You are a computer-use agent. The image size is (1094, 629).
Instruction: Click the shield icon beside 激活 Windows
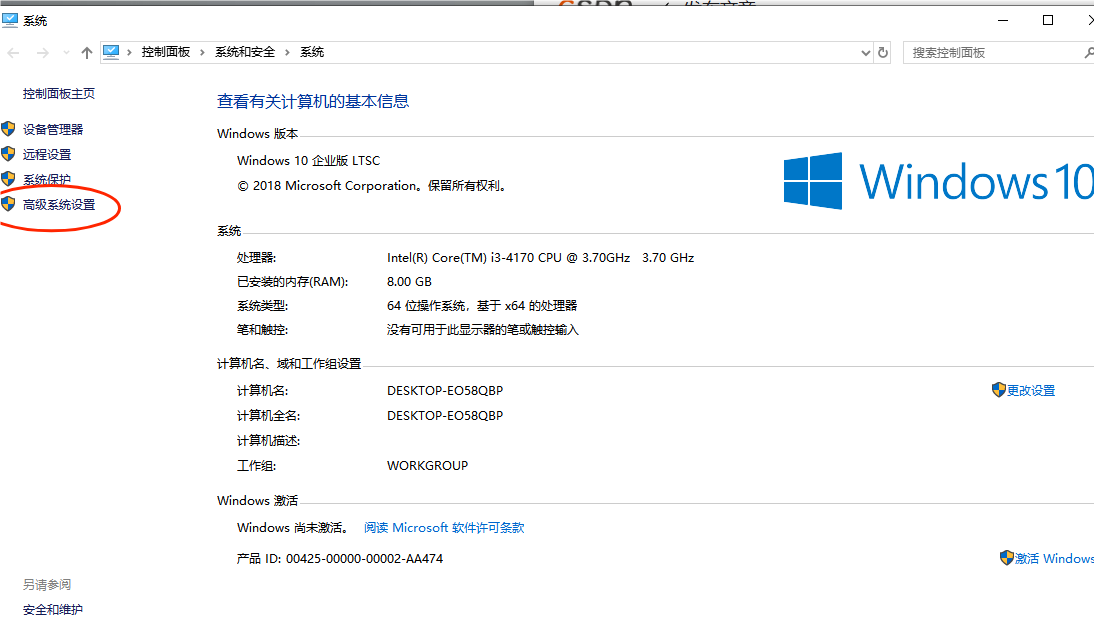1007,558
